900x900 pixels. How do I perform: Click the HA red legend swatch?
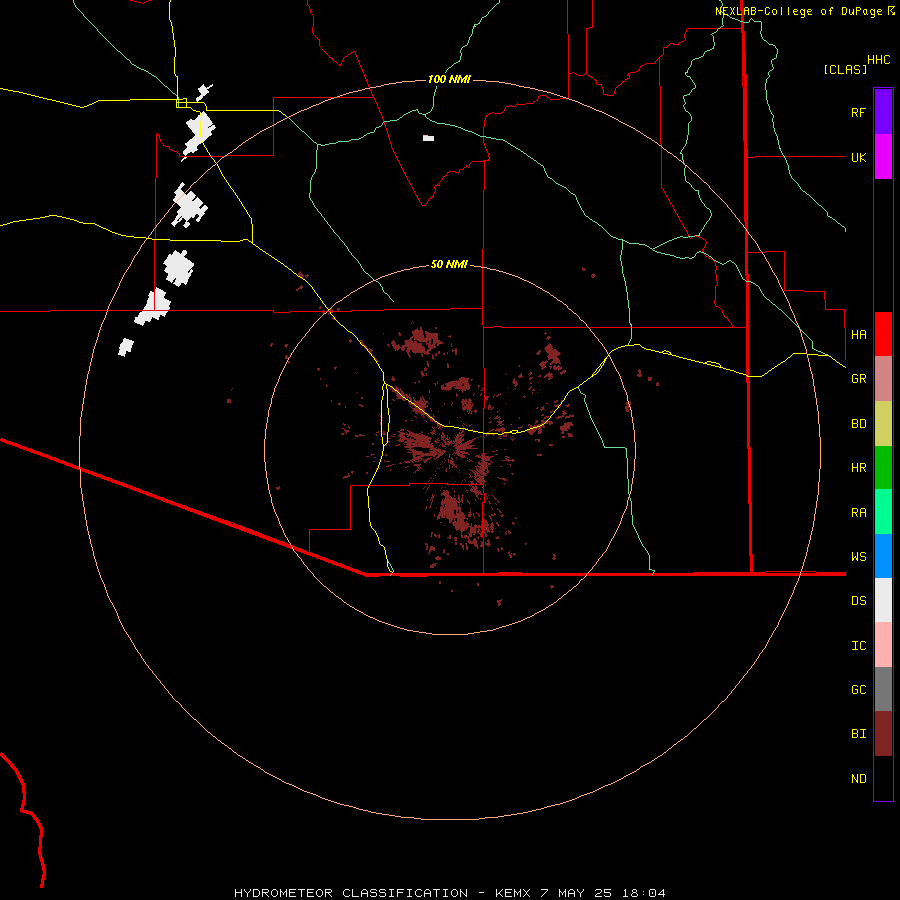(883, 334)
